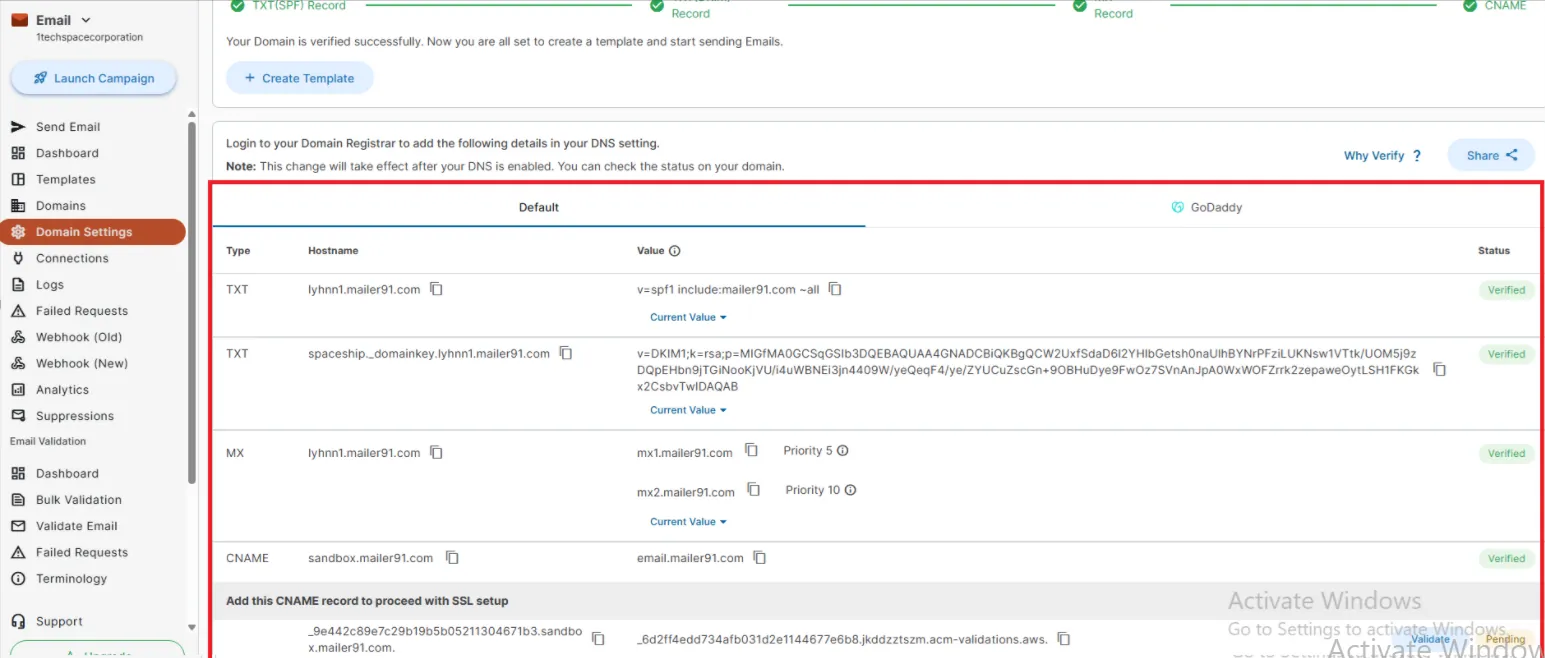Copy sandbox.mailer91.com hostname
This screenshot has width=1545, height=658.
(x=452, y=557)
